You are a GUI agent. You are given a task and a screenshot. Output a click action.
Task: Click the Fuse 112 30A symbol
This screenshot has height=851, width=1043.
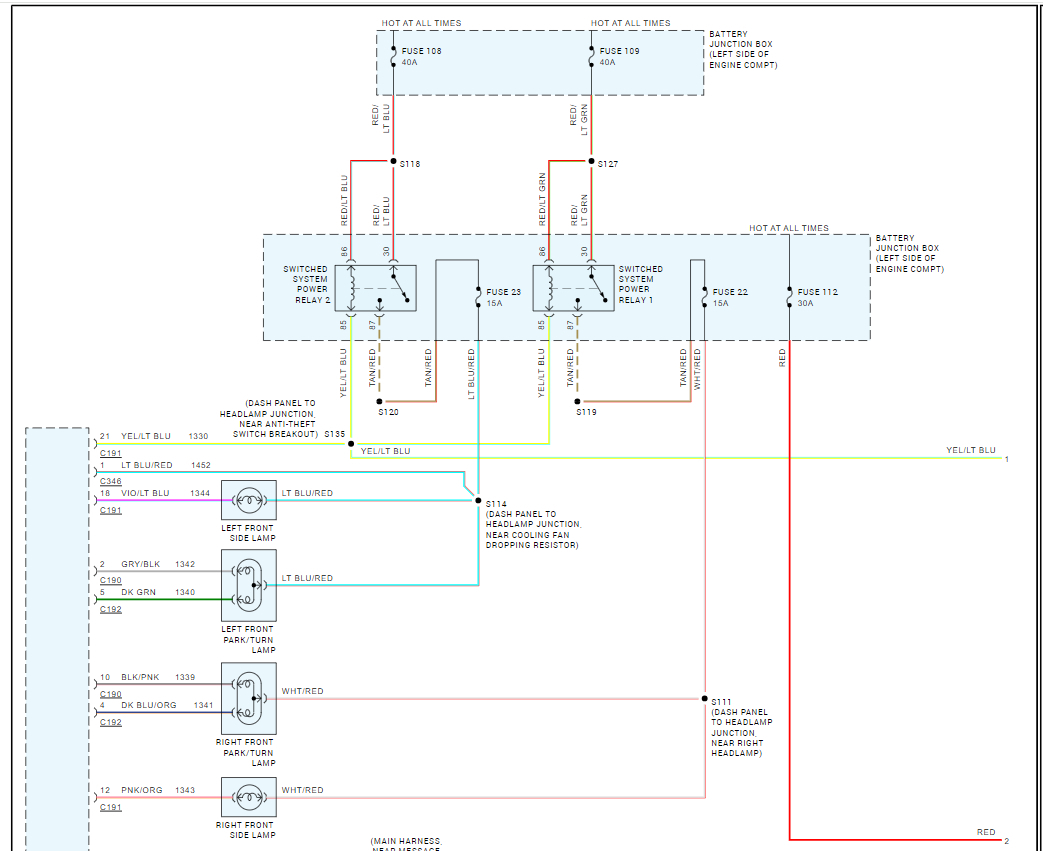790,297
